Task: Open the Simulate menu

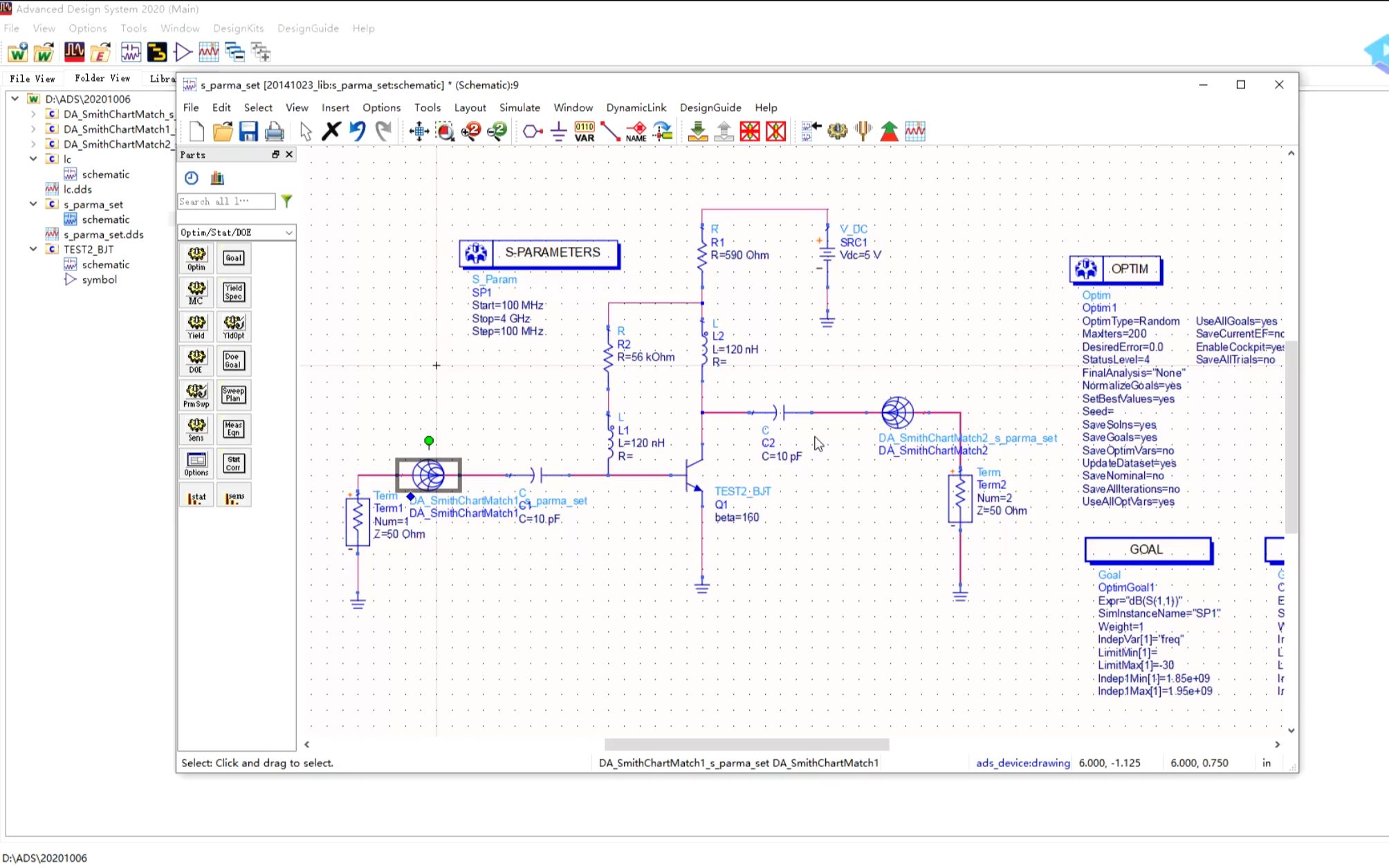Action: (x=519, y=108)
